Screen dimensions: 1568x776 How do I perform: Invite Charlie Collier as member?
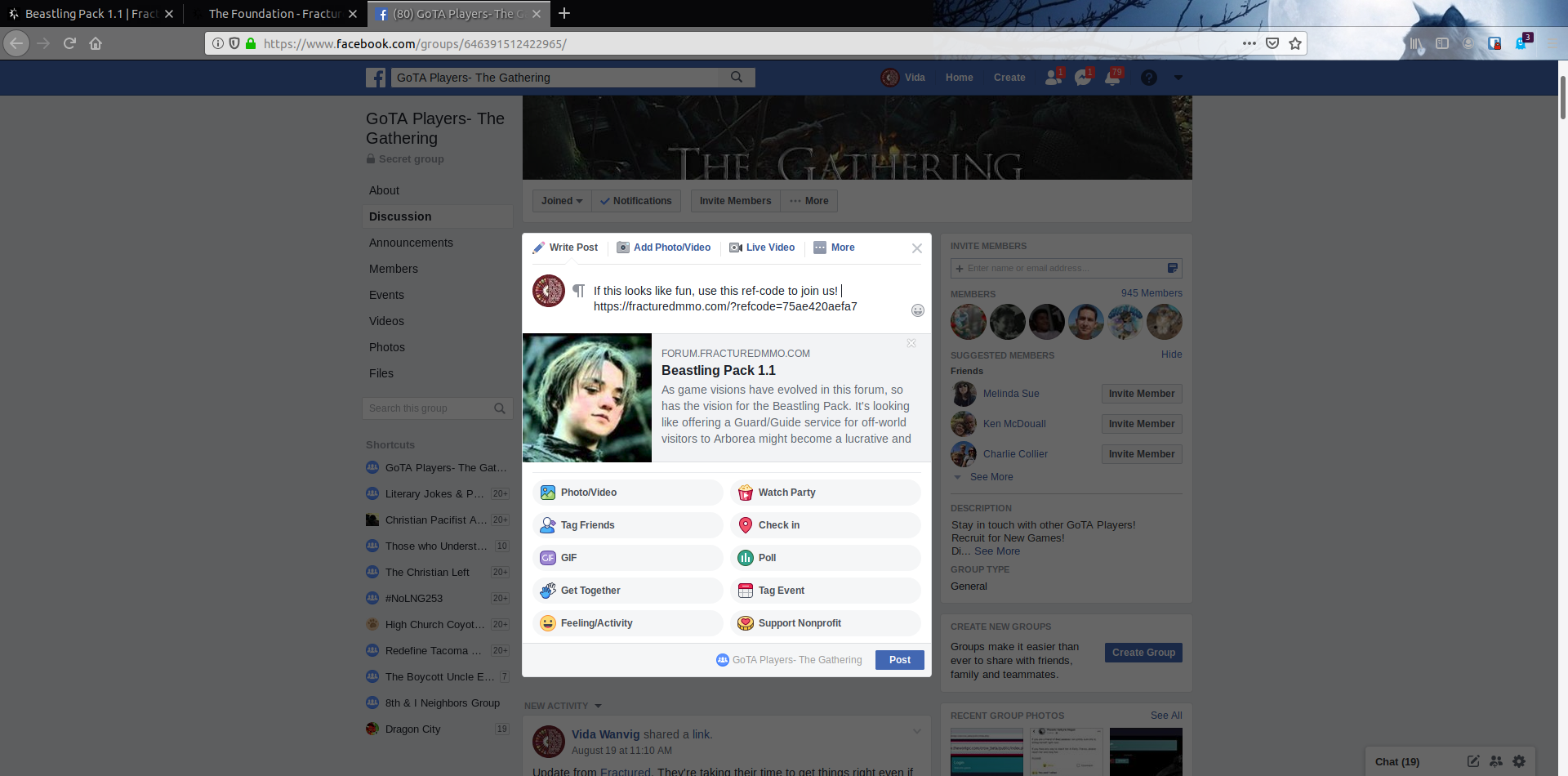(1142, 454)
